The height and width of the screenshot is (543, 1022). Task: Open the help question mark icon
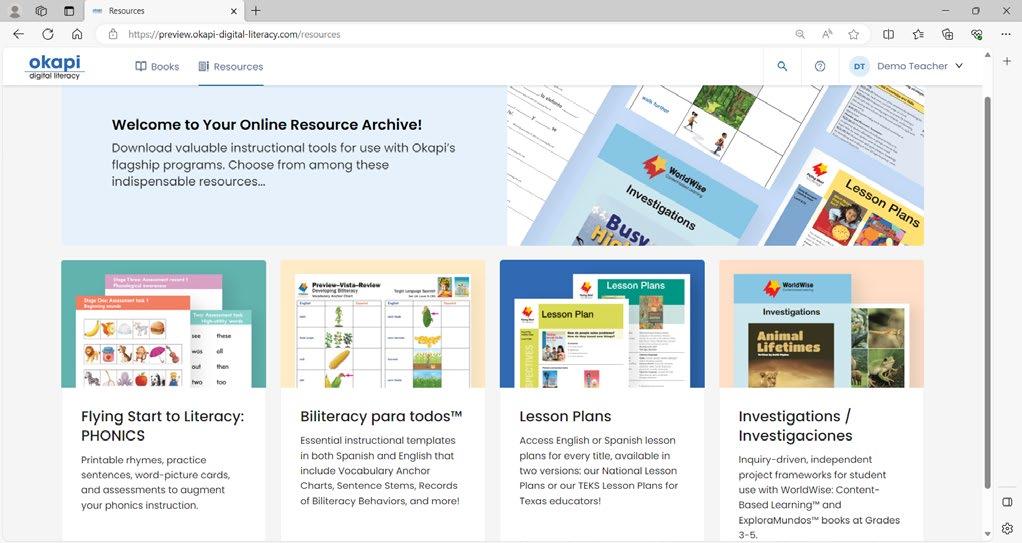click(x=820, y=66)
